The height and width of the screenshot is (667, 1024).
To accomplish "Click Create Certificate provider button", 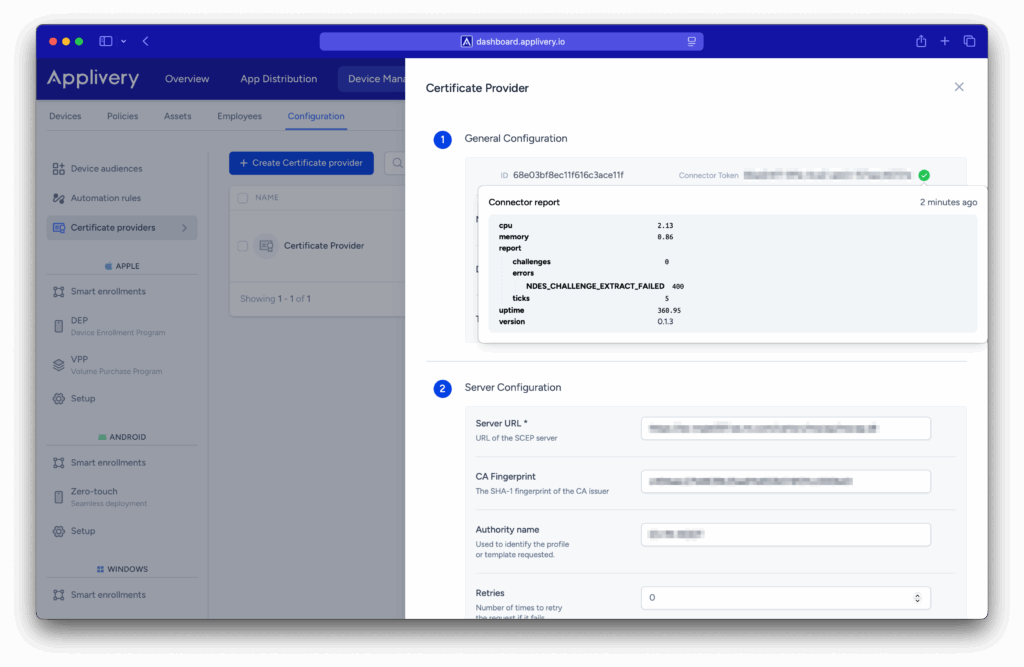I will 301,163.
